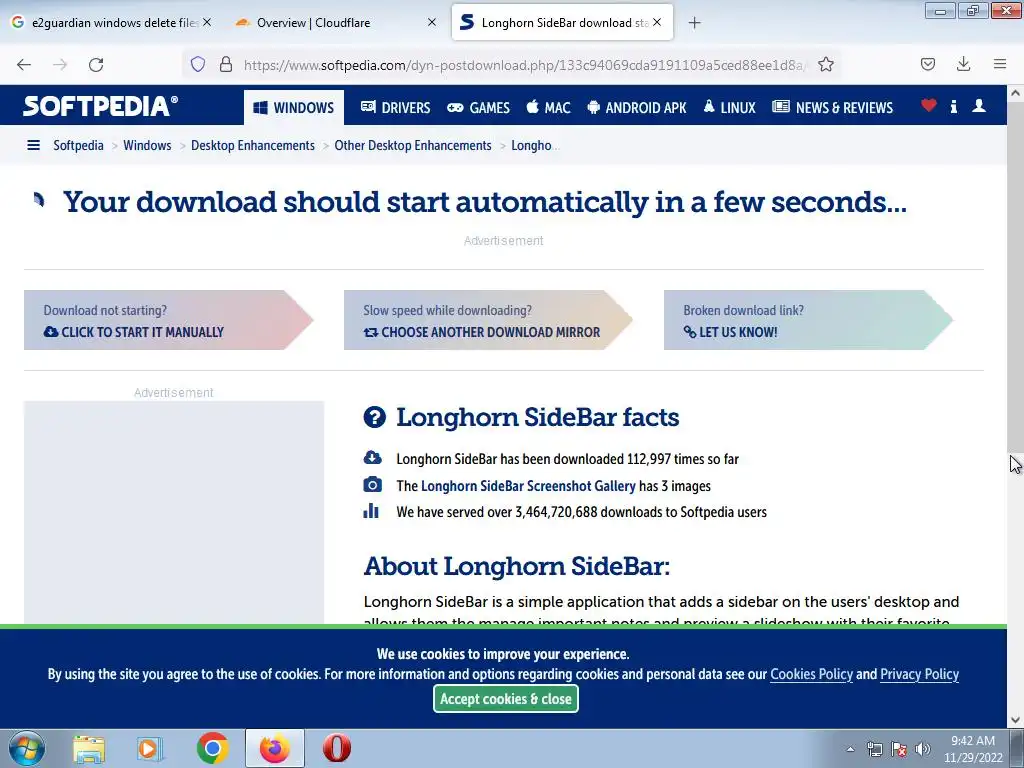Viewport: 1024px width, 768px height.
Task: Click the volume speaker tray icon
Action: point(922,749)
